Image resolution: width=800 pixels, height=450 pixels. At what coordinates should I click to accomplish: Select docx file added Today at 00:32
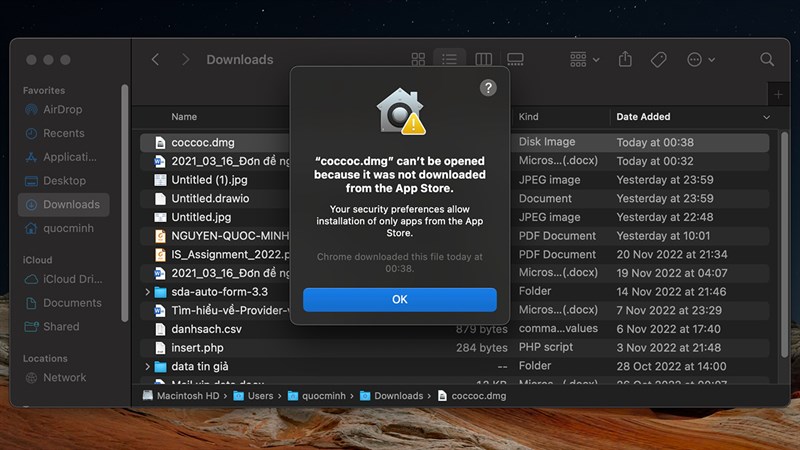click(454, 161)
